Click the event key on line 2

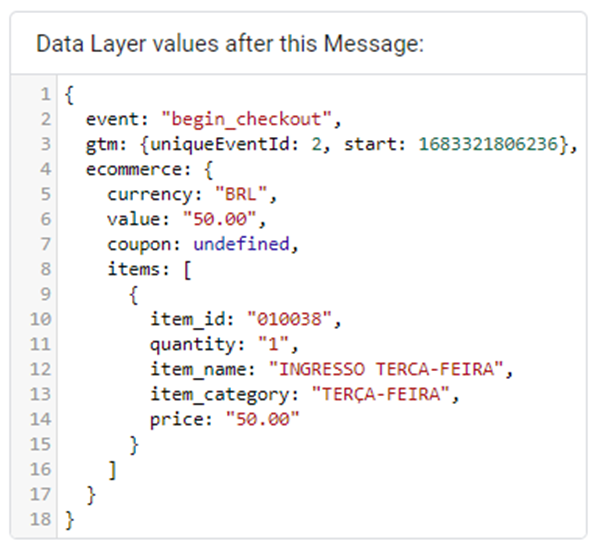click(x=110, y=120)
